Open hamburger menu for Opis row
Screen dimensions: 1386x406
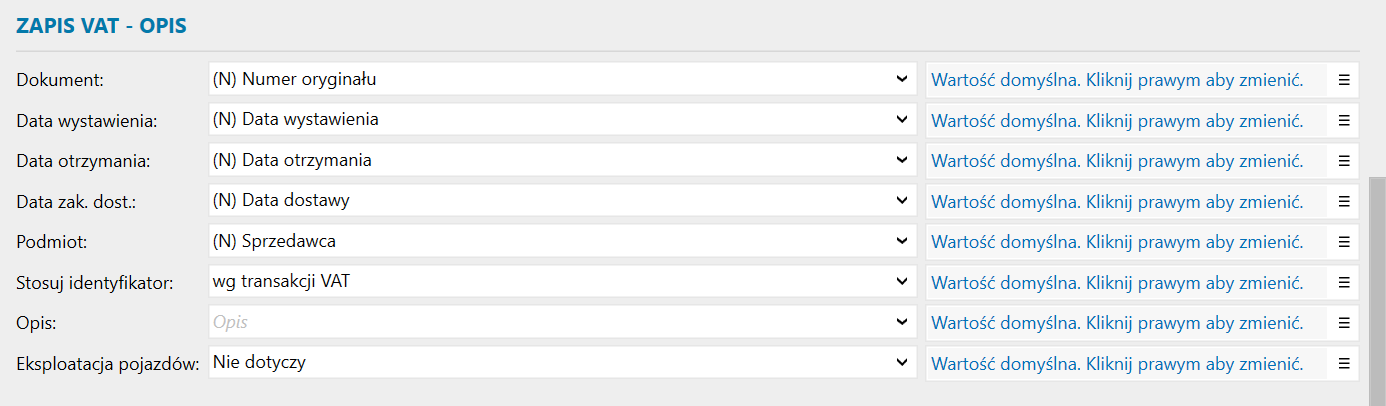click(1344, 323)
